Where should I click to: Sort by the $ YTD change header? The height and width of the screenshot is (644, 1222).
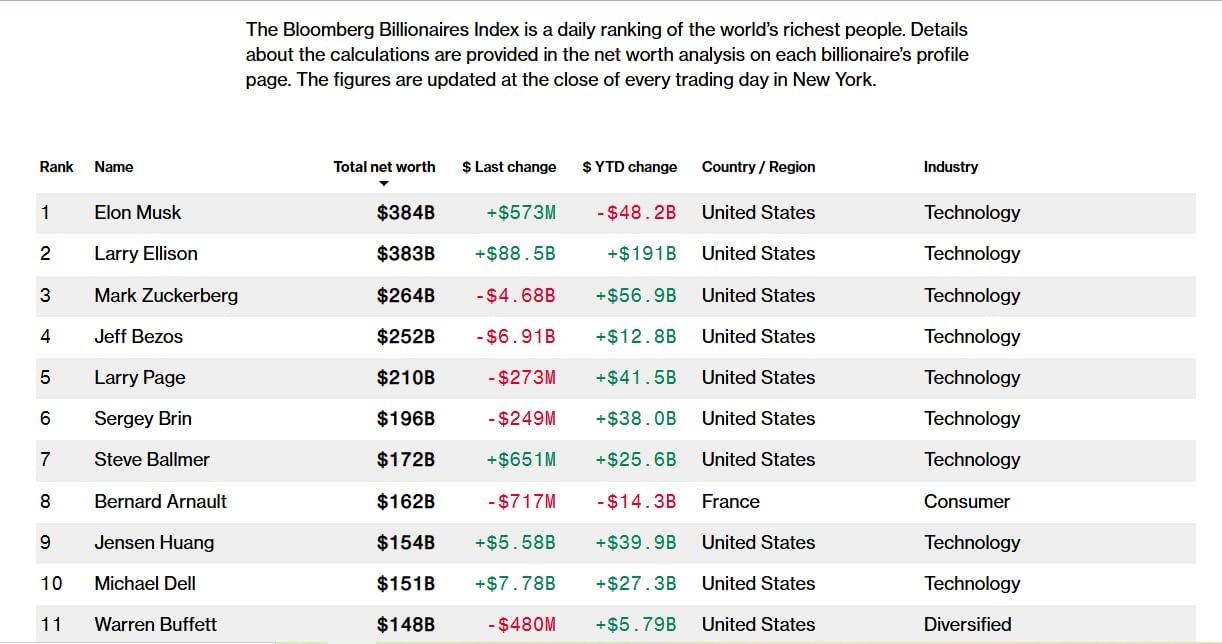coord(629,167)
